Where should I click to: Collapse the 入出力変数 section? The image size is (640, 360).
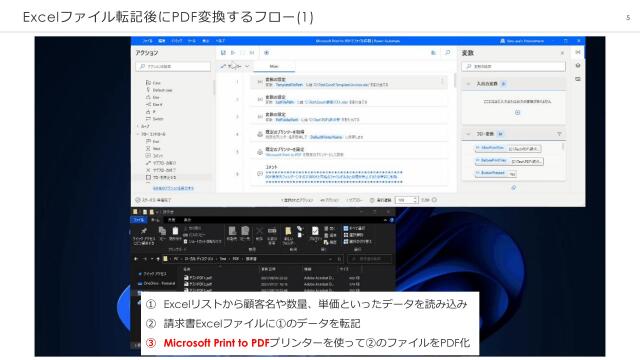point(468,84)
